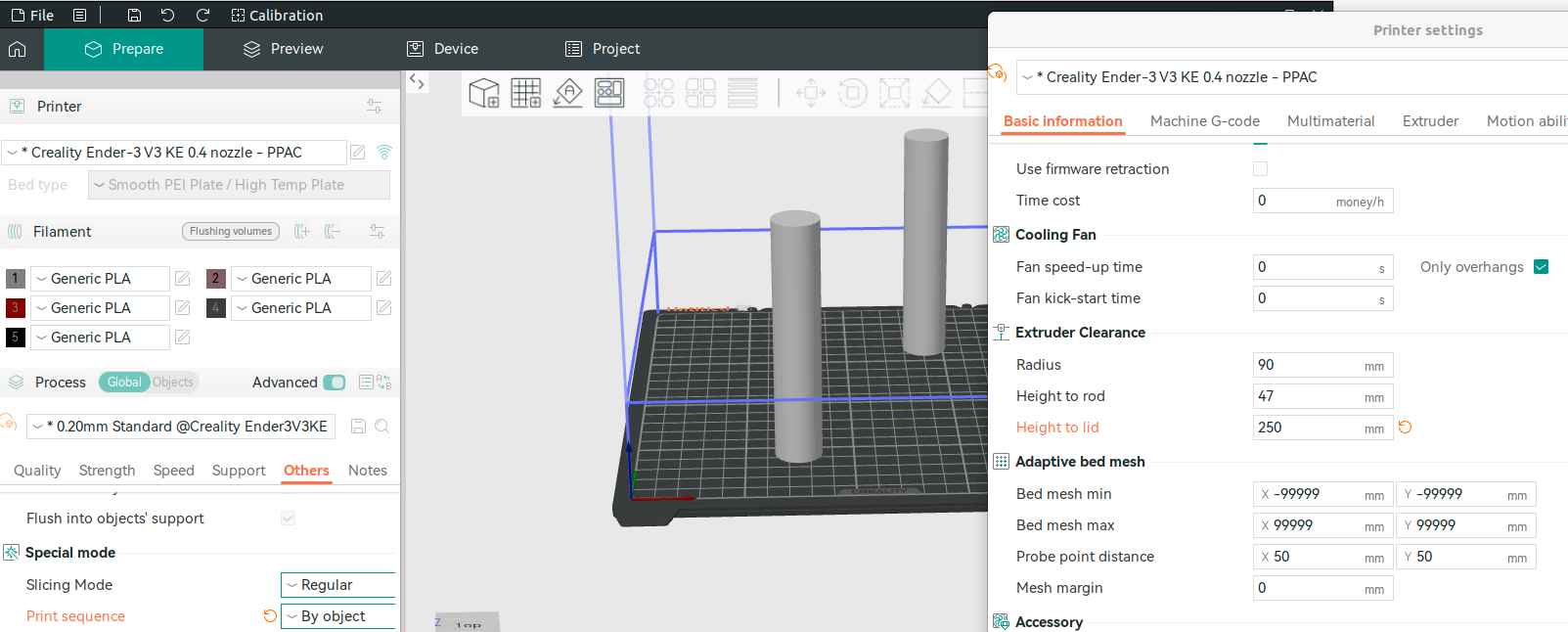
Task: Open the Calibration menu
Action: [277, 16]
